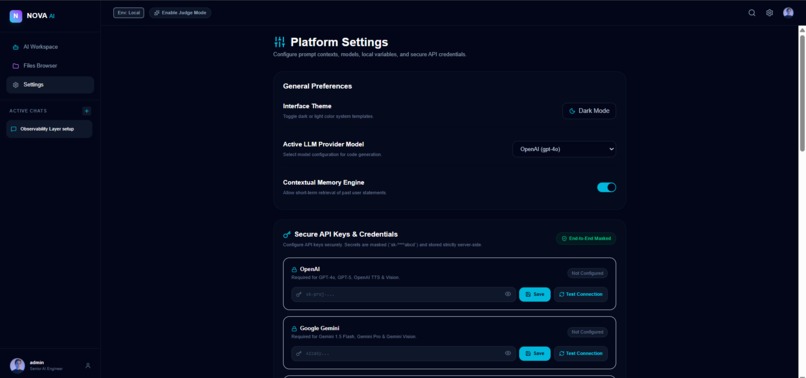Image resolution: width=806 pixels, height=378 pixels.
Task: Test Connection for Google Gemini
Action: coord(581,353)
